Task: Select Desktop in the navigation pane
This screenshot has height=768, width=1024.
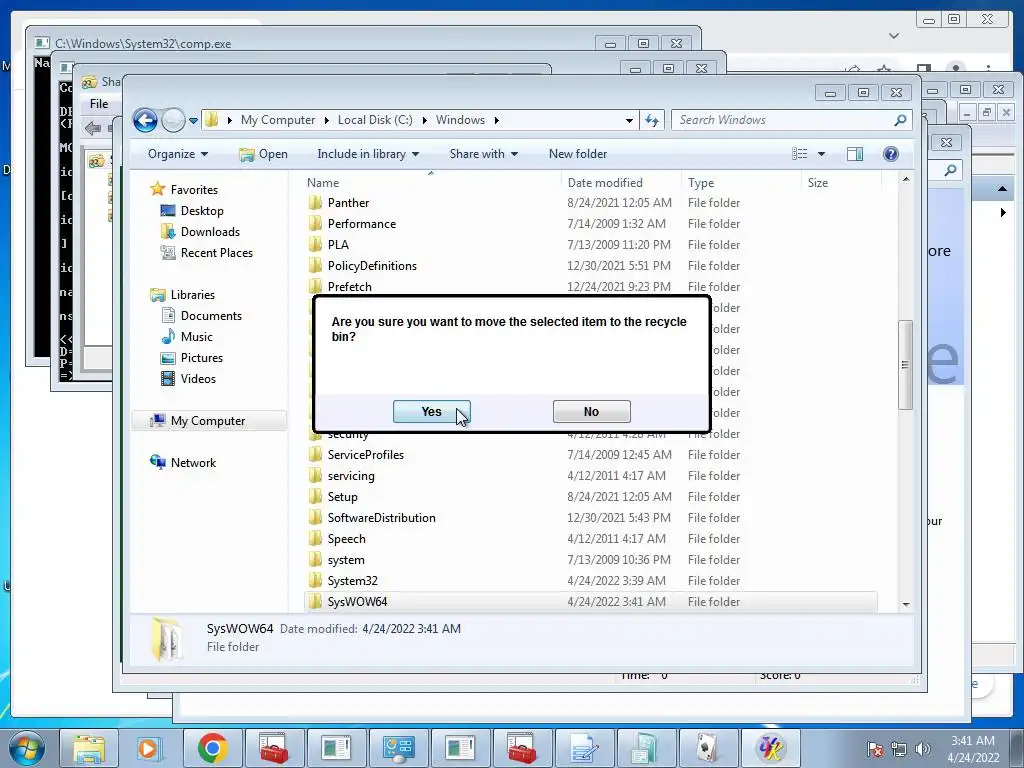Action: pyautogui.click(x=202, y=211)
